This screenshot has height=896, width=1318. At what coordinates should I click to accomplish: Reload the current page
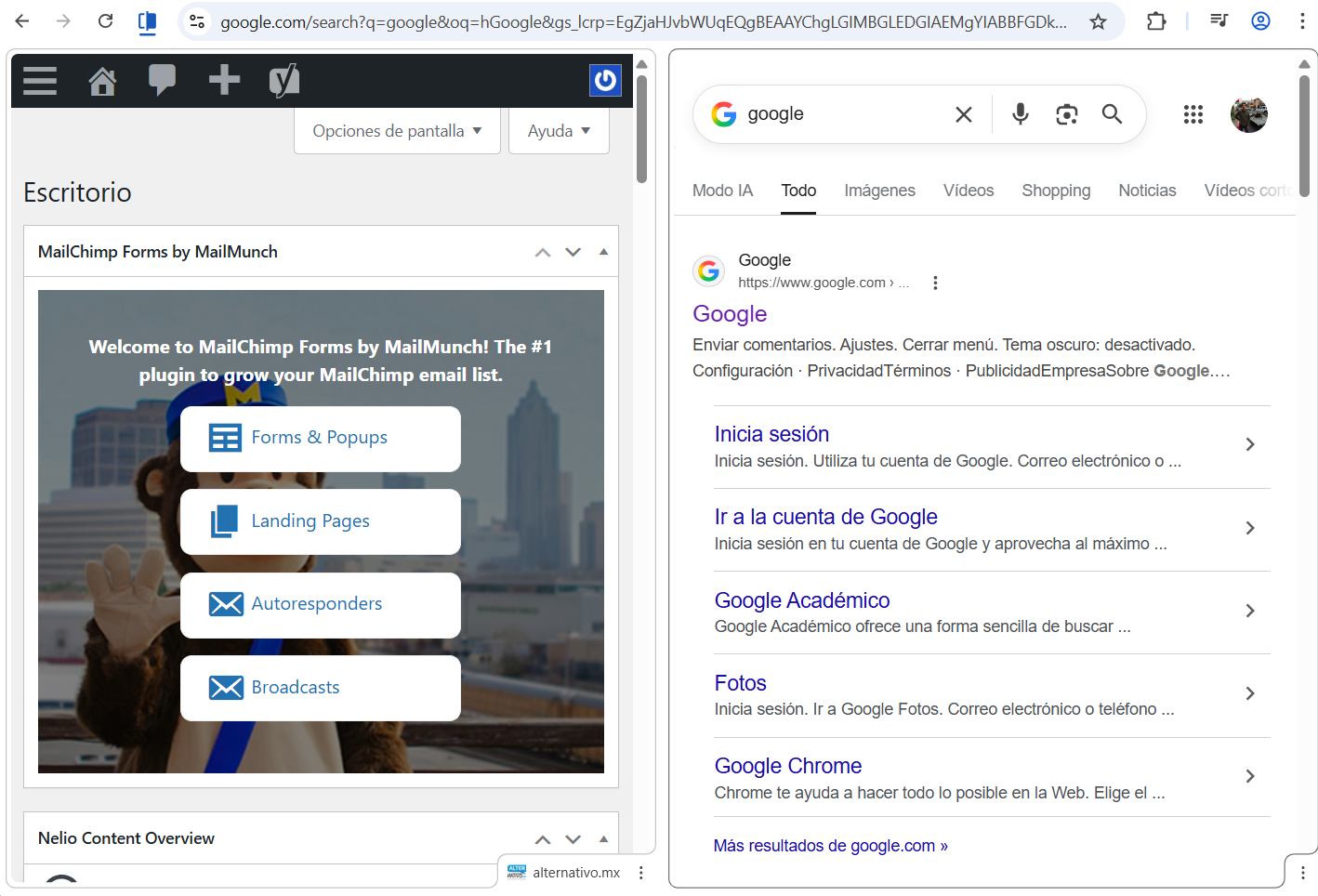[x=105, y=20]
